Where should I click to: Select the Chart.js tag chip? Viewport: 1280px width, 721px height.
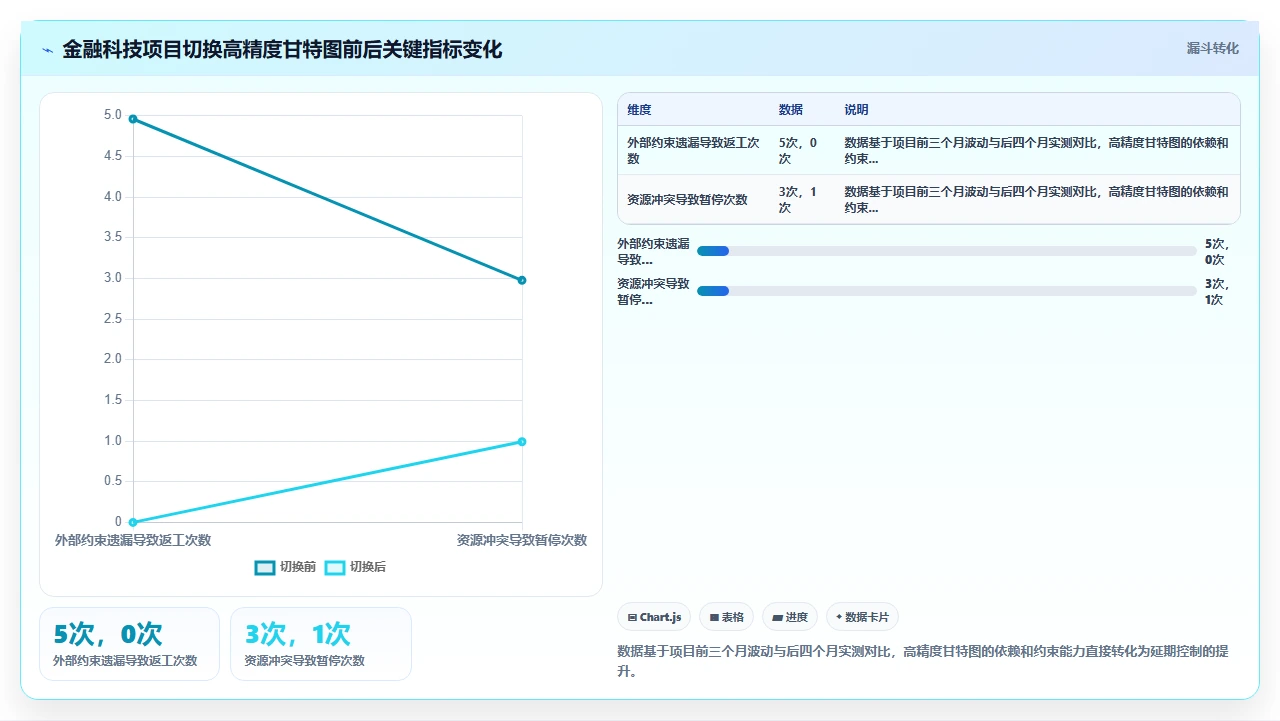click(x=654, y=617)
